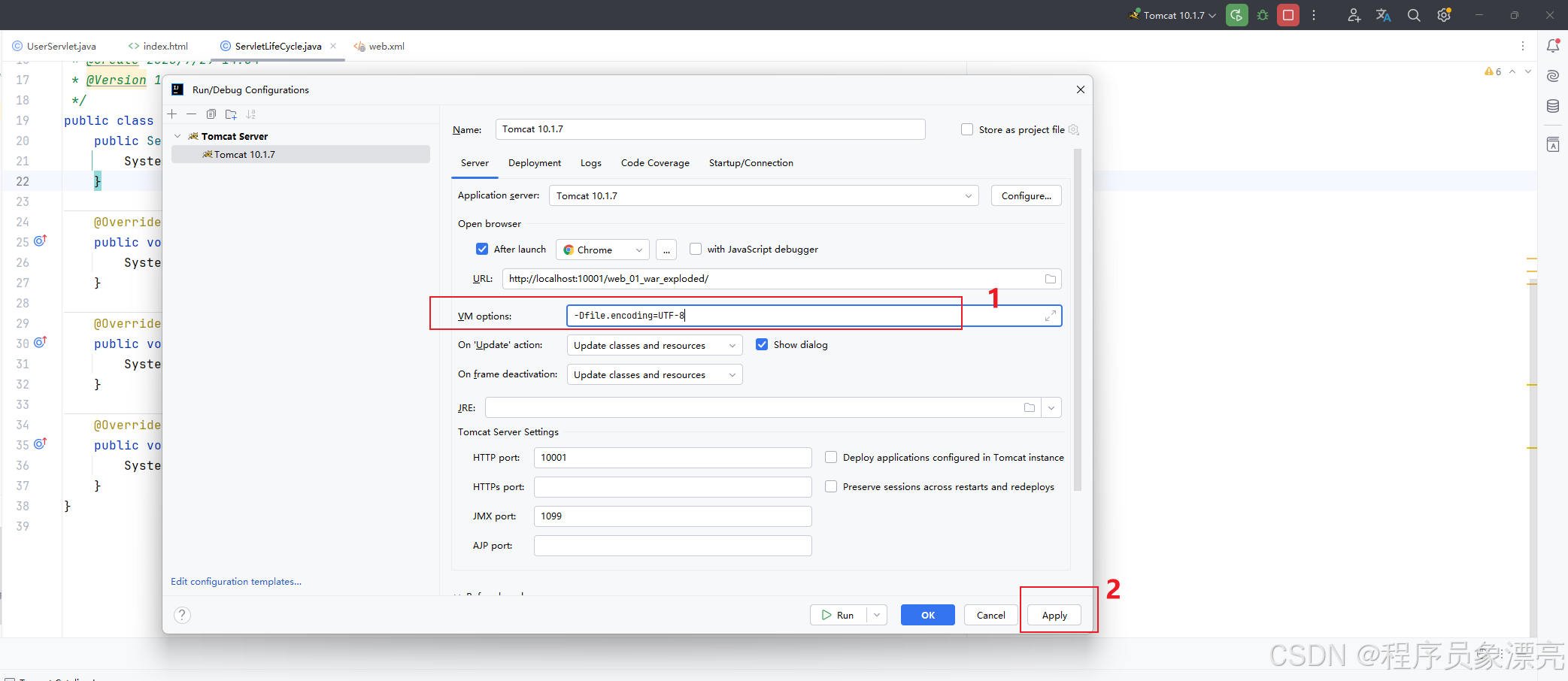Screen dimensions: 1568x681
Task: Close the ServletLifeCycle.java tab
Action: click(333, 46)
